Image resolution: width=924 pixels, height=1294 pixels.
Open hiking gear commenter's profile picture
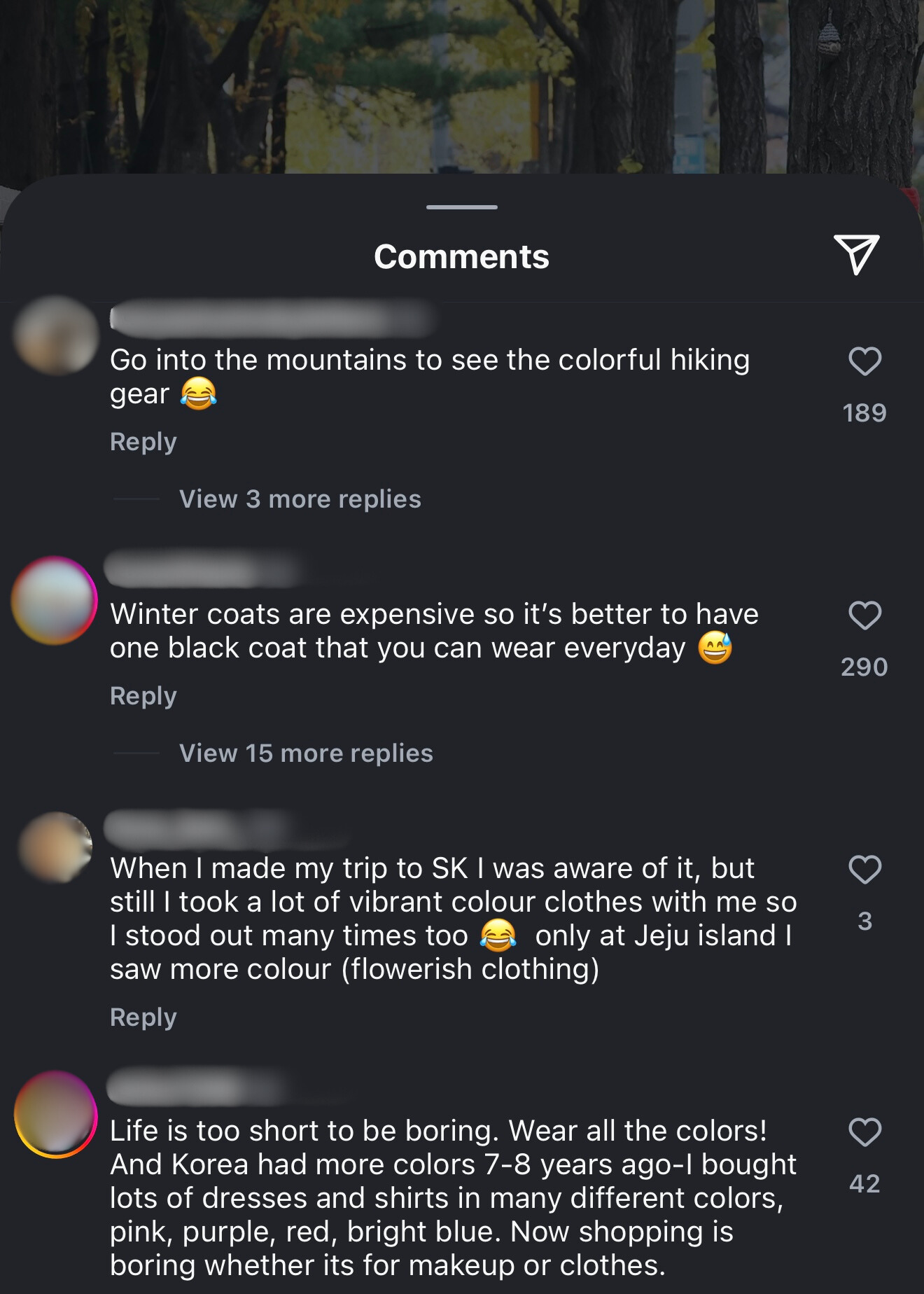(x=56, y=335)
